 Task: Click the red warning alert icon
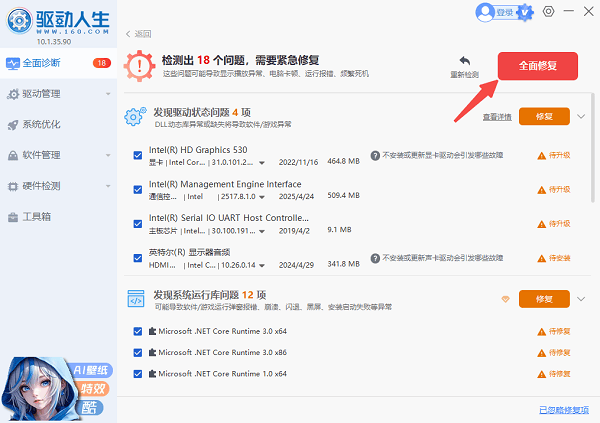[137, 67]
